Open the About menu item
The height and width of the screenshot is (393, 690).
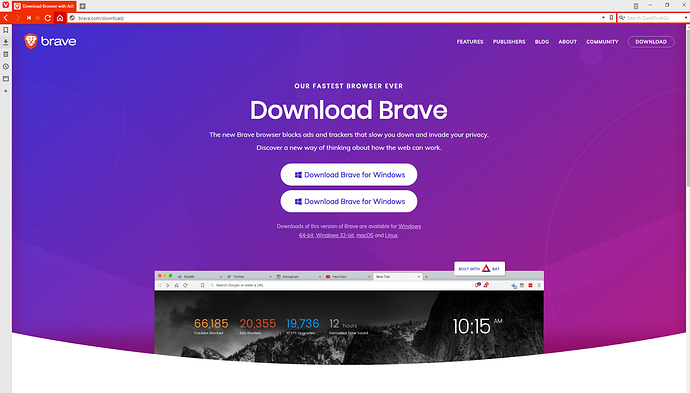(x=568, y=42)
